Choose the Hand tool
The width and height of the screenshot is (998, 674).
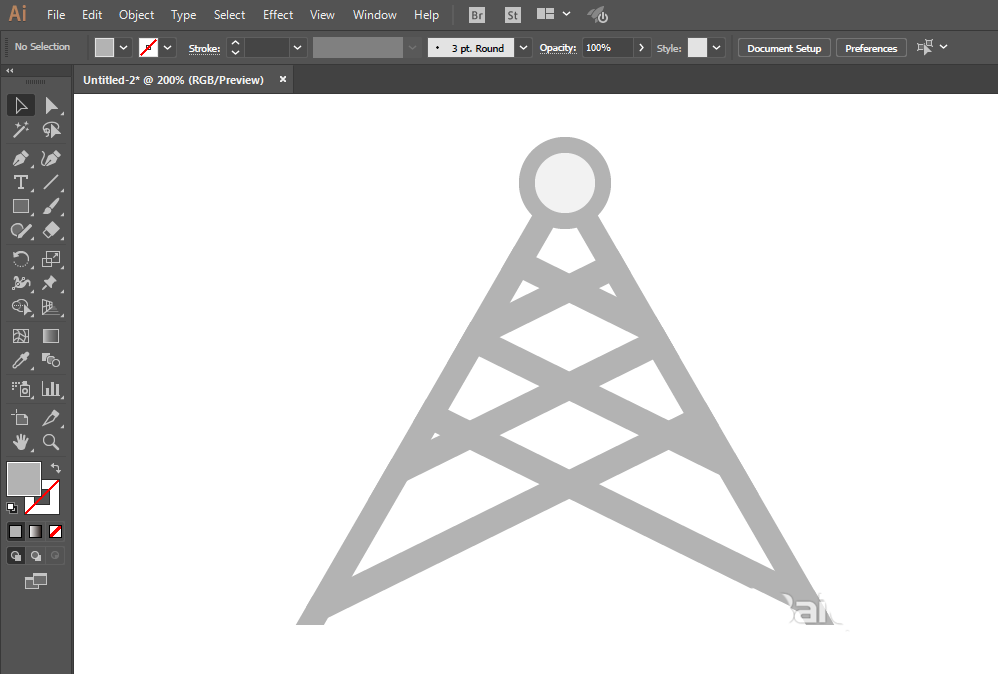coord(20,441)
